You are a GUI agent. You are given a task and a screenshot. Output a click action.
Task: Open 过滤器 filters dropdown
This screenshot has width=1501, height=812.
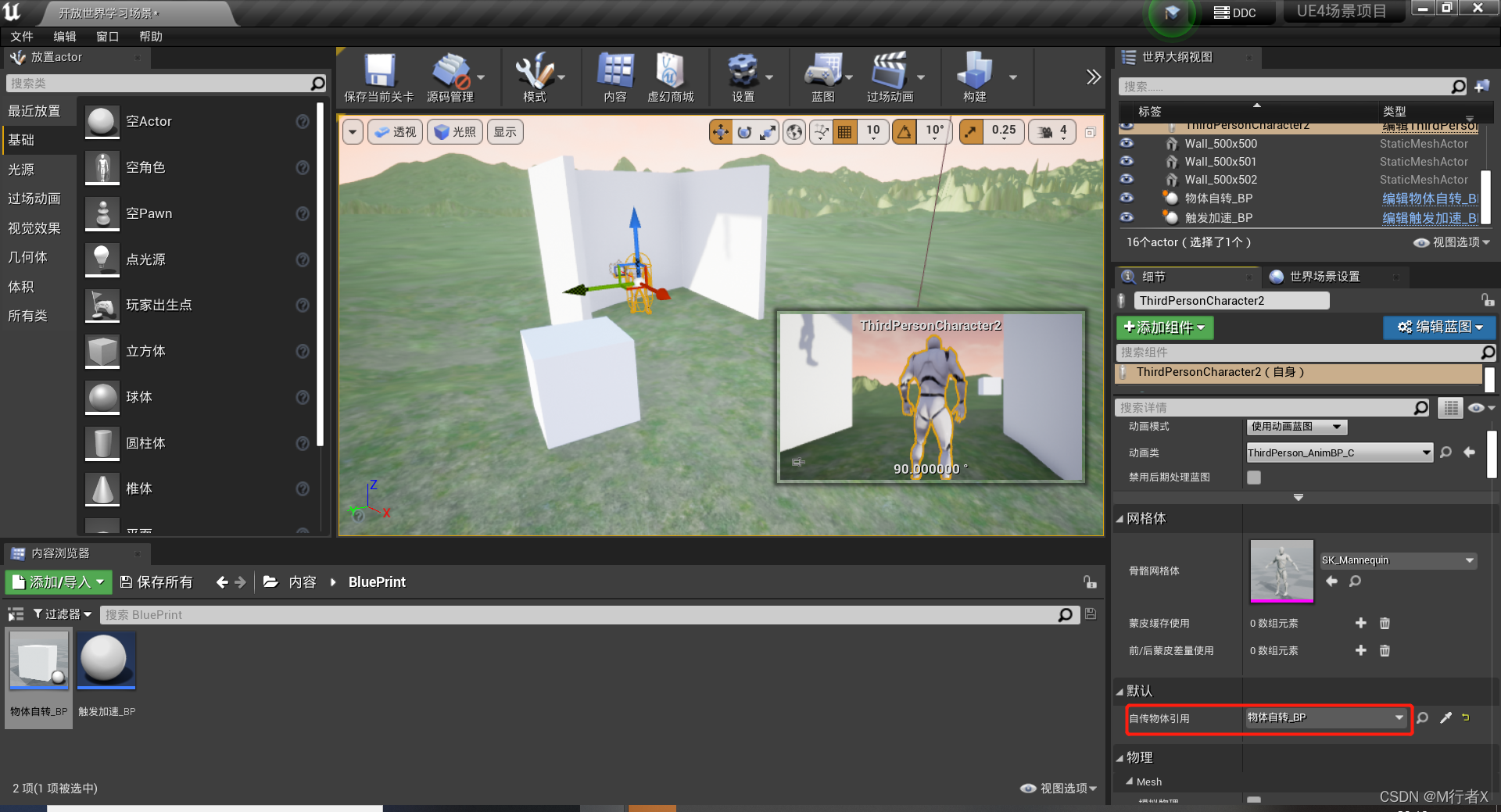pyautogui.click(x=62, y=614)
